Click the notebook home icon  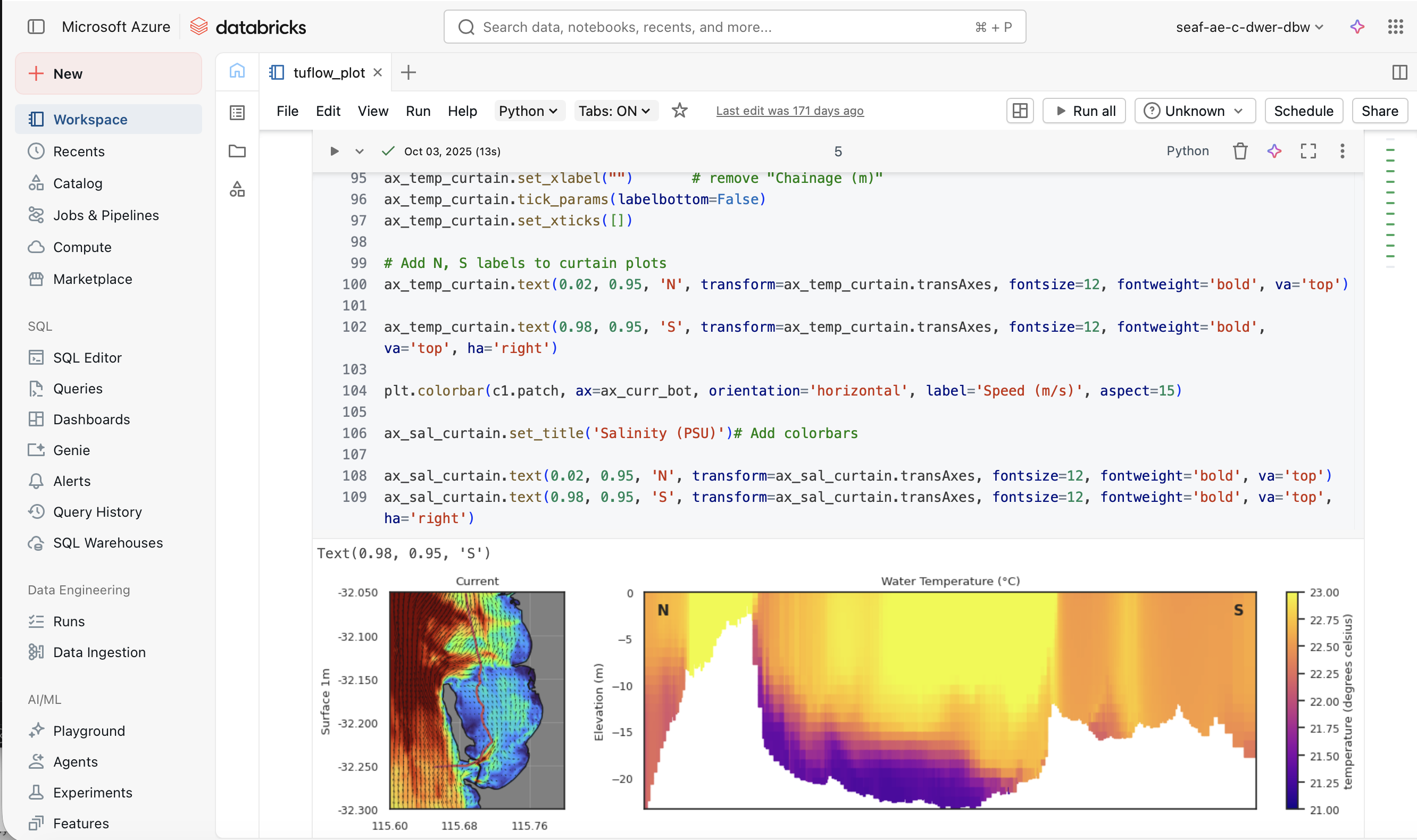tap(237, 71)
